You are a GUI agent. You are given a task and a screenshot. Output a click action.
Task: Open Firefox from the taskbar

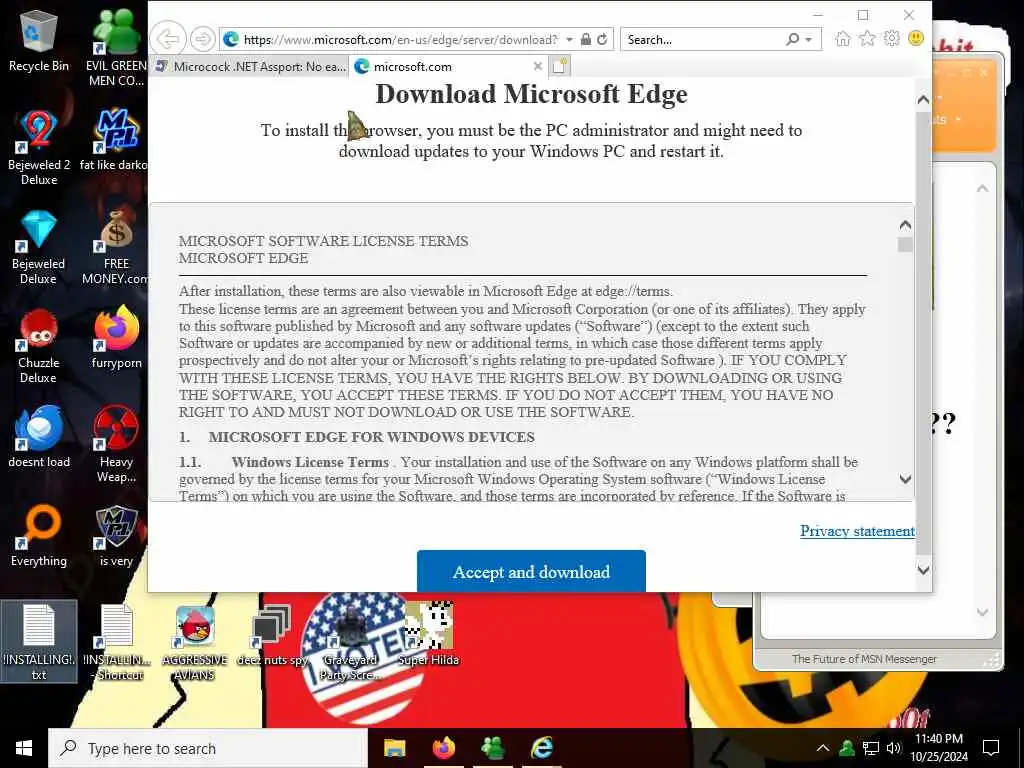(443, 748)
